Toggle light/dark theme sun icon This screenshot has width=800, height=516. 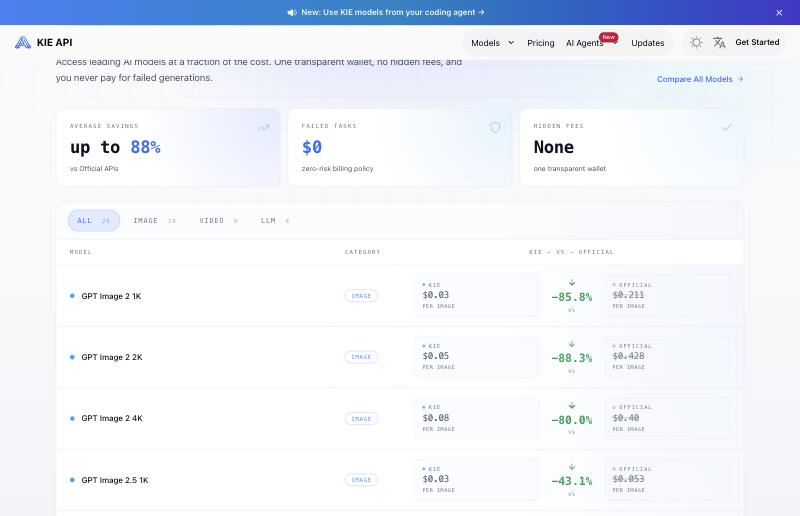(x=696, y=42)
